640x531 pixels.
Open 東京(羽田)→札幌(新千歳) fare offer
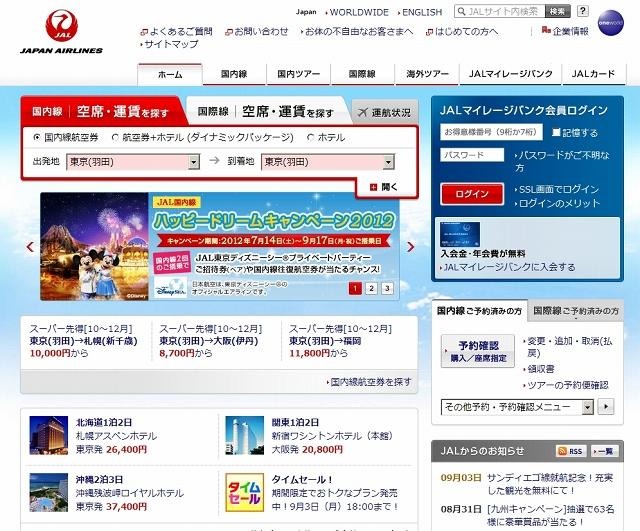[83, 341]
